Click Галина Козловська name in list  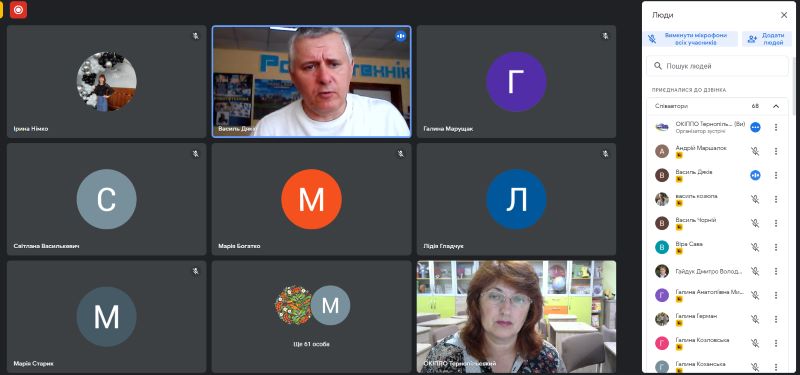pos(702,340)
